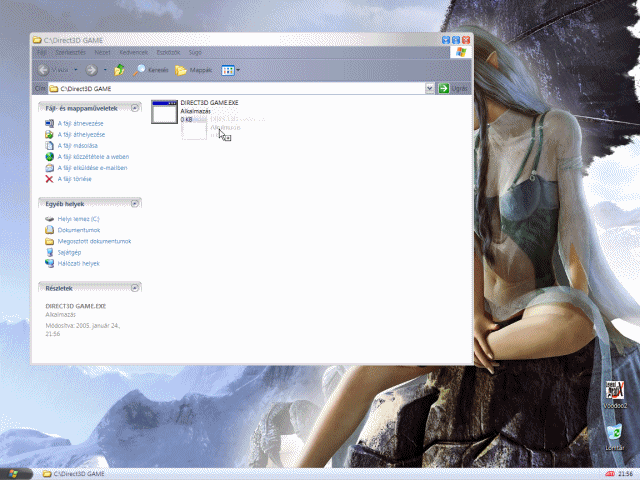
Task: Click the Start button on taskbar
Action: 15,474
